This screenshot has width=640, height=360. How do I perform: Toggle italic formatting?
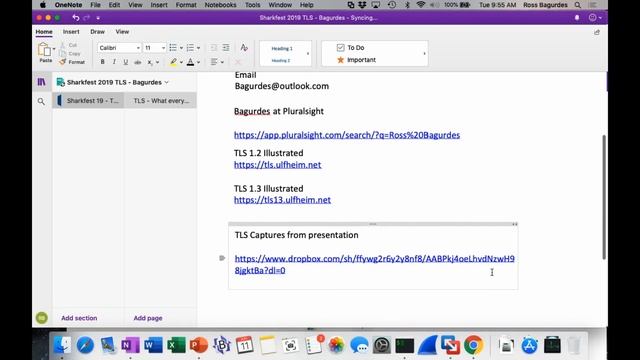point(114,62)
